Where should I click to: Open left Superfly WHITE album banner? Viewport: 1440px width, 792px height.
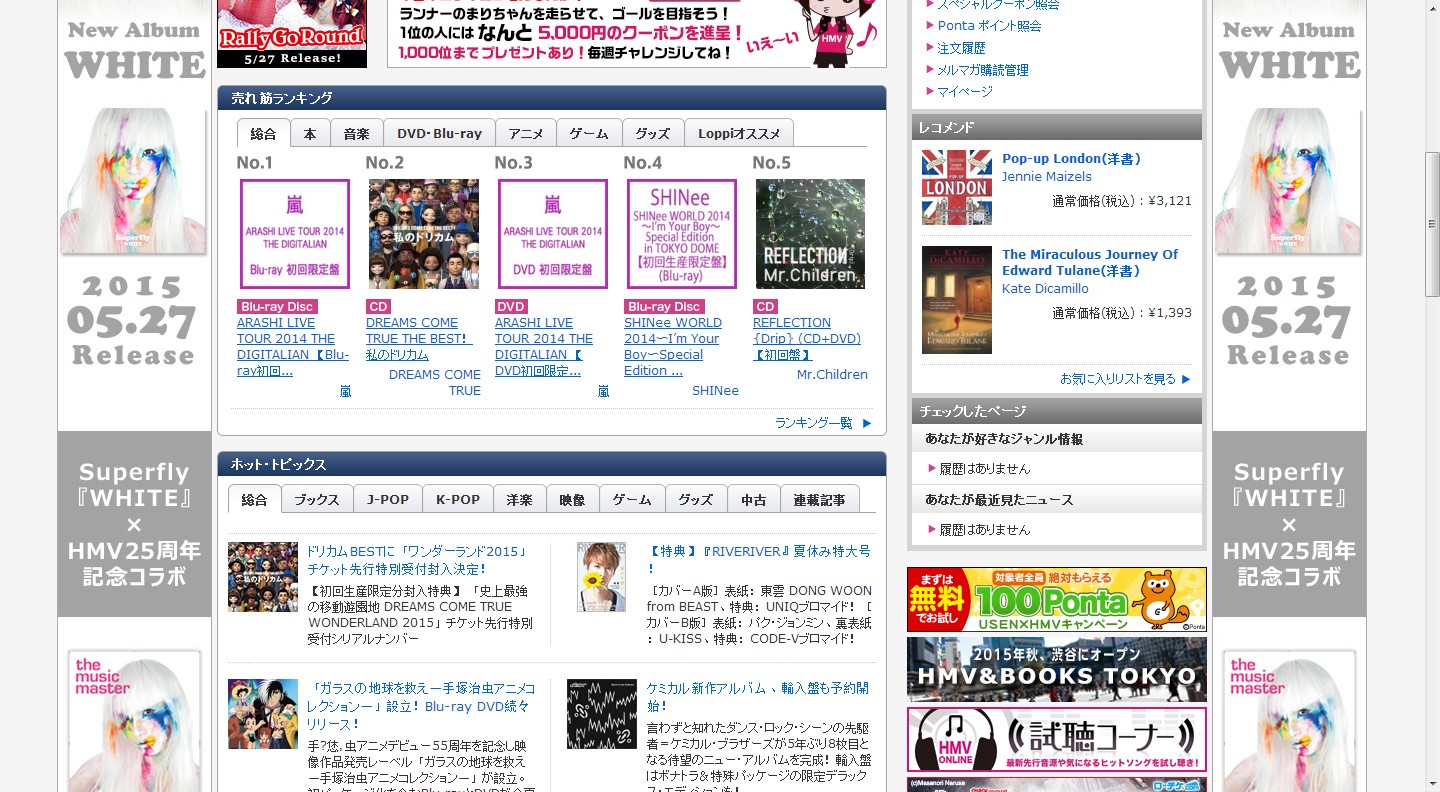point(135,396)
